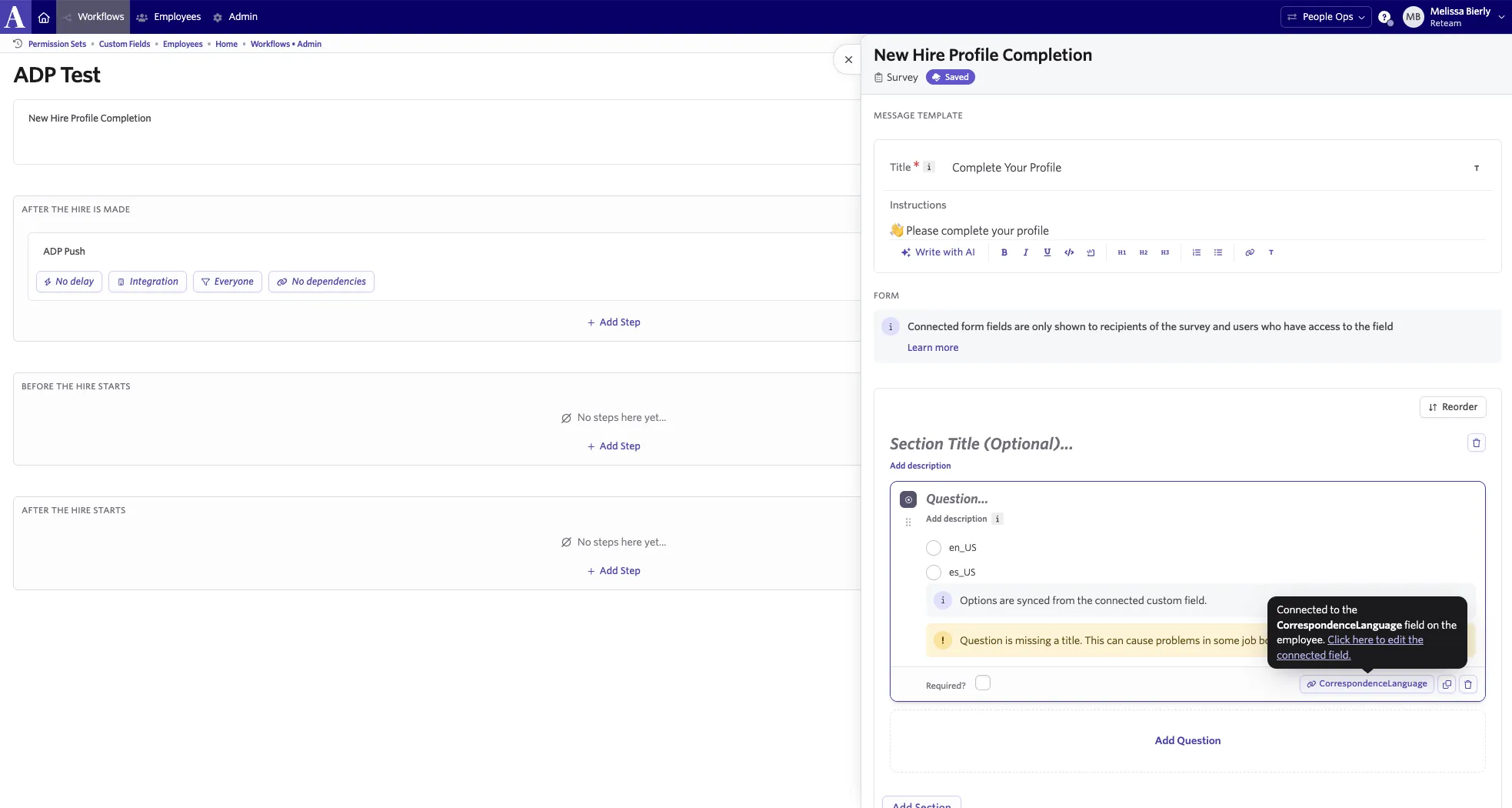
Task: Apply H1 heading in Instructions toolbar
Action: coord(1121,252)
